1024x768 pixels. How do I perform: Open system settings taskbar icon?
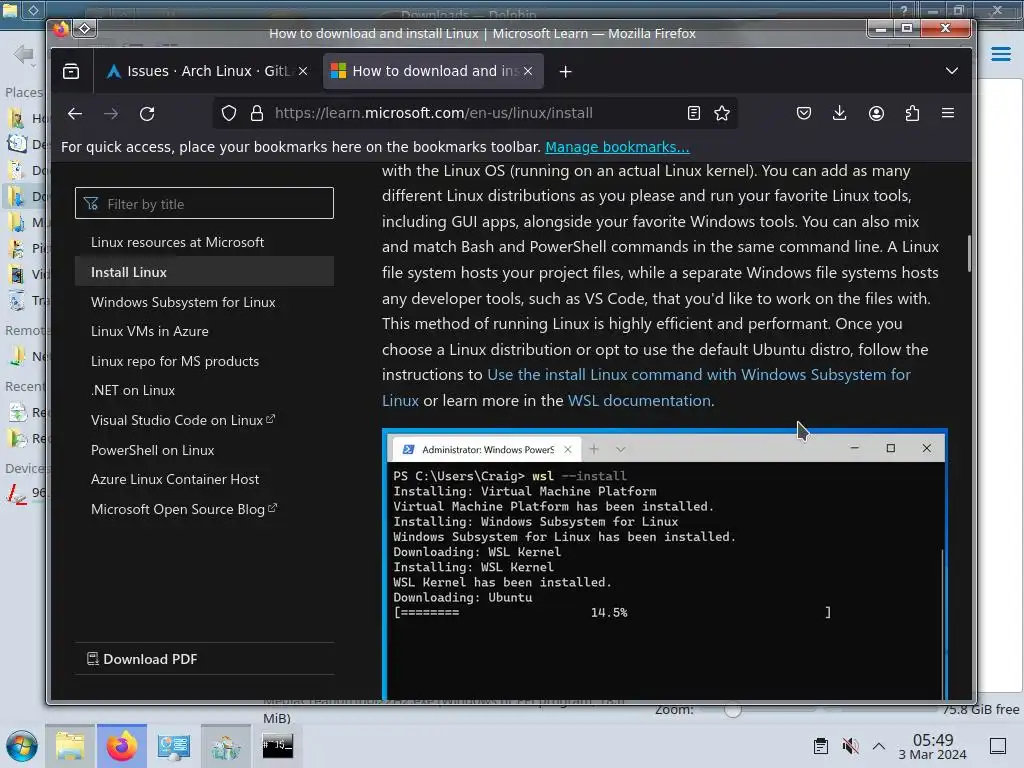(174, 746)
